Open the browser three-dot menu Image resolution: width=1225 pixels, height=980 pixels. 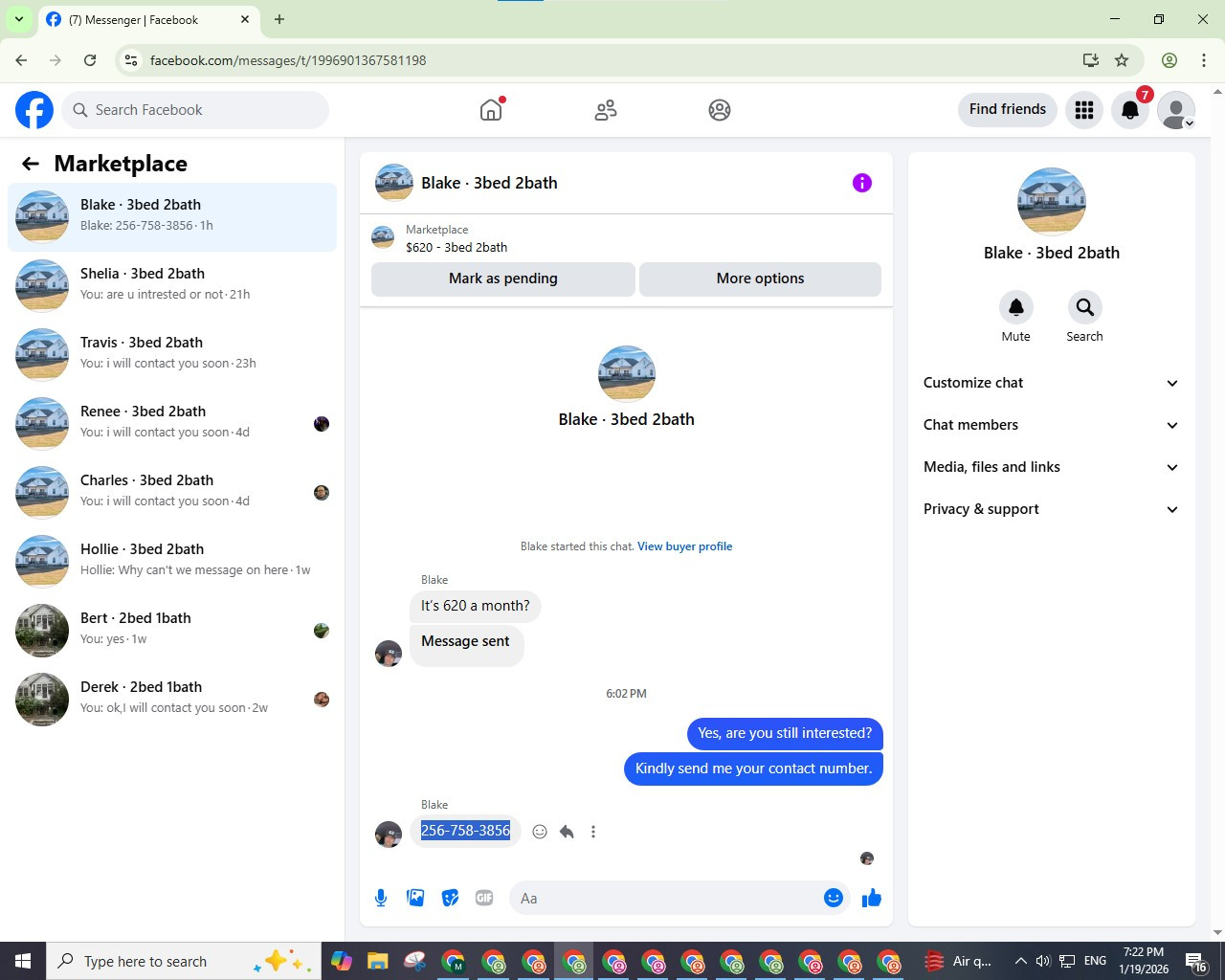1204,60
